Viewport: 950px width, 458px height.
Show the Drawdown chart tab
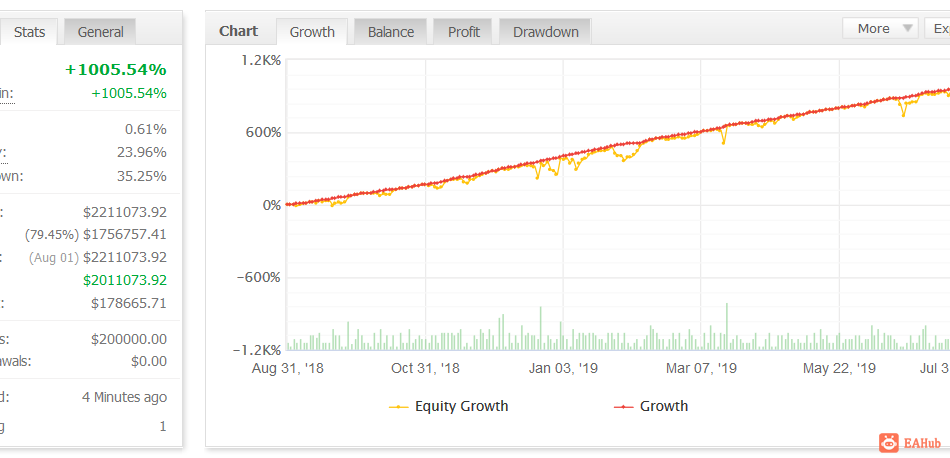pyautogui.click(x=545, y=32)
